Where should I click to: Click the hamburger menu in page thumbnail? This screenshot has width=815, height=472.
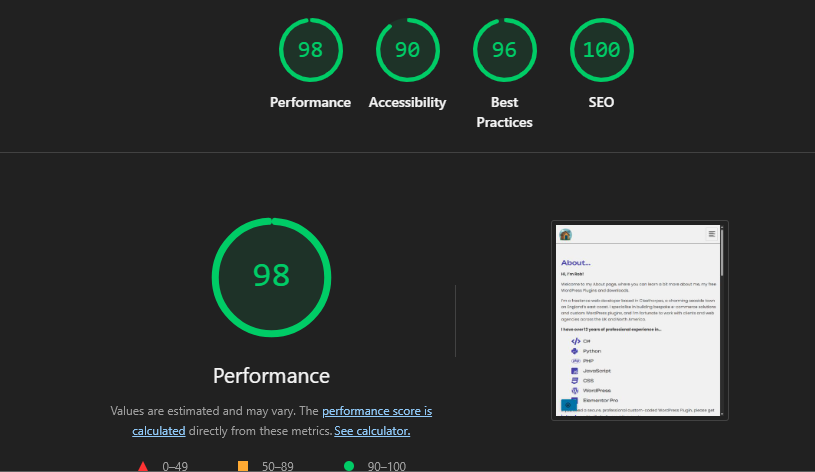pyautogui.click(x=712, y=234)
